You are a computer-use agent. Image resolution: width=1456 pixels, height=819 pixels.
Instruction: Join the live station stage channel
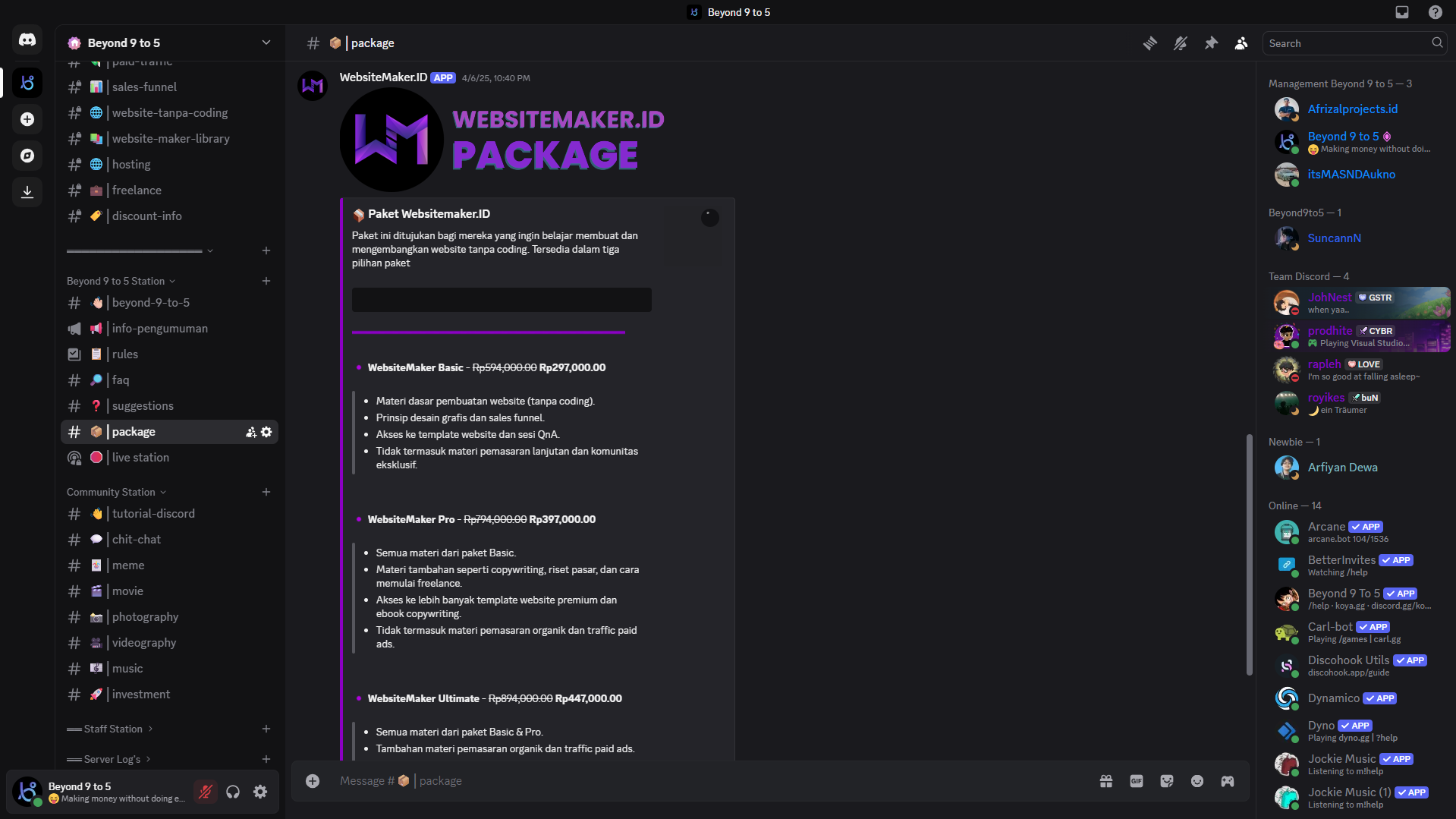[169, 458]
